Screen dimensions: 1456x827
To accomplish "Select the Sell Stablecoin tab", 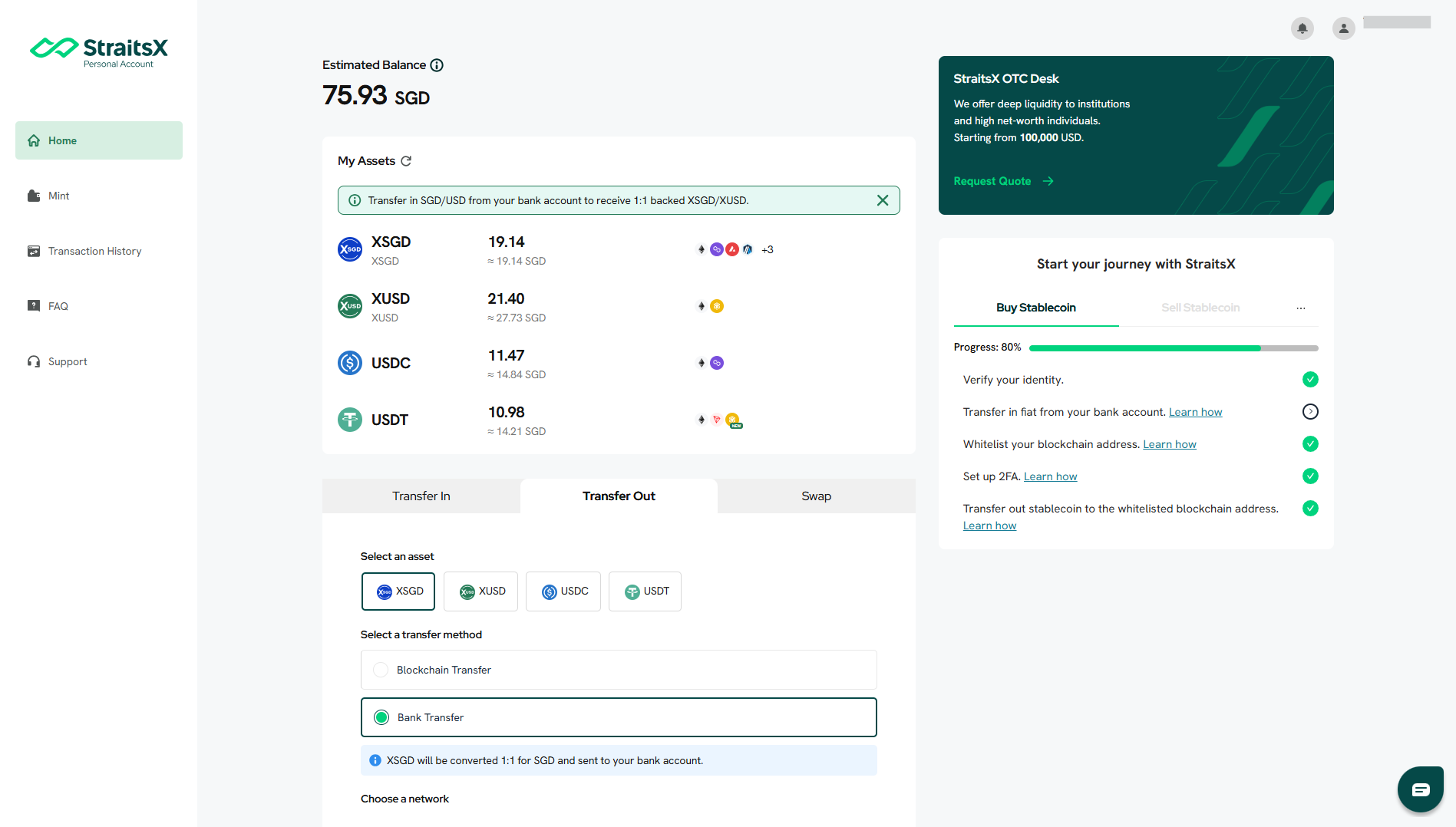I will point(1200,308).
